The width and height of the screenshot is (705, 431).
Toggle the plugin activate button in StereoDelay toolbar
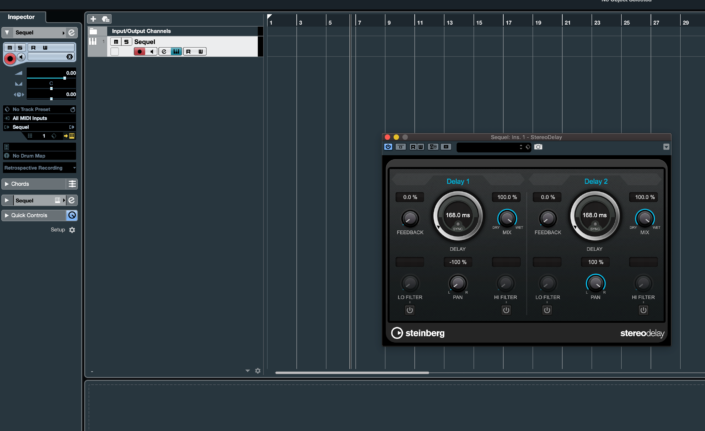pyautogui.click(x=388, y=147)
